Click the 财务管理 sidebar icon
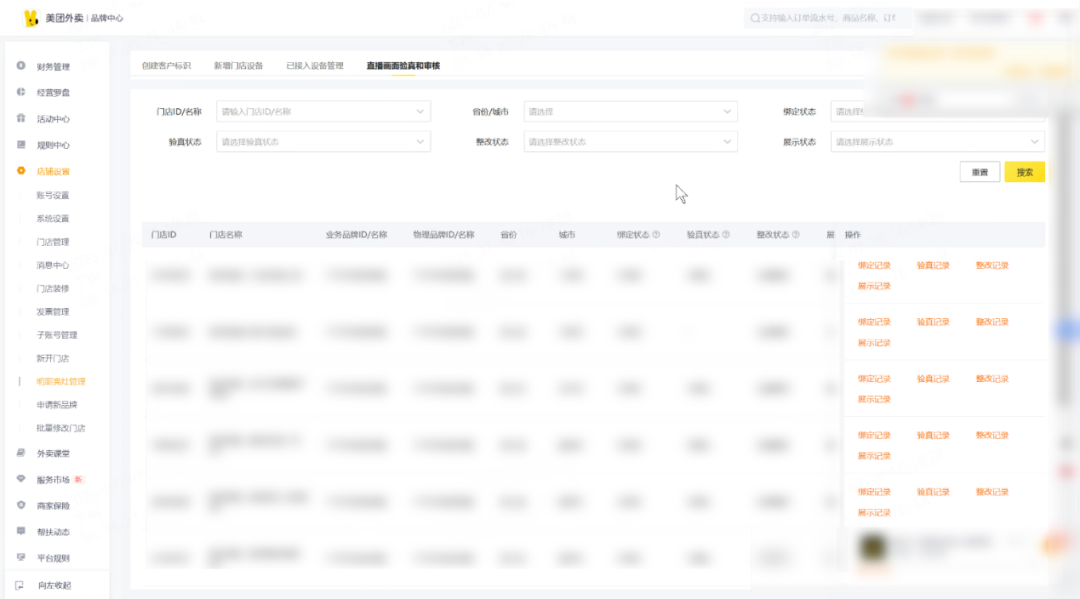The width and height of the screenshot is (1080, 599). (21, 66)
